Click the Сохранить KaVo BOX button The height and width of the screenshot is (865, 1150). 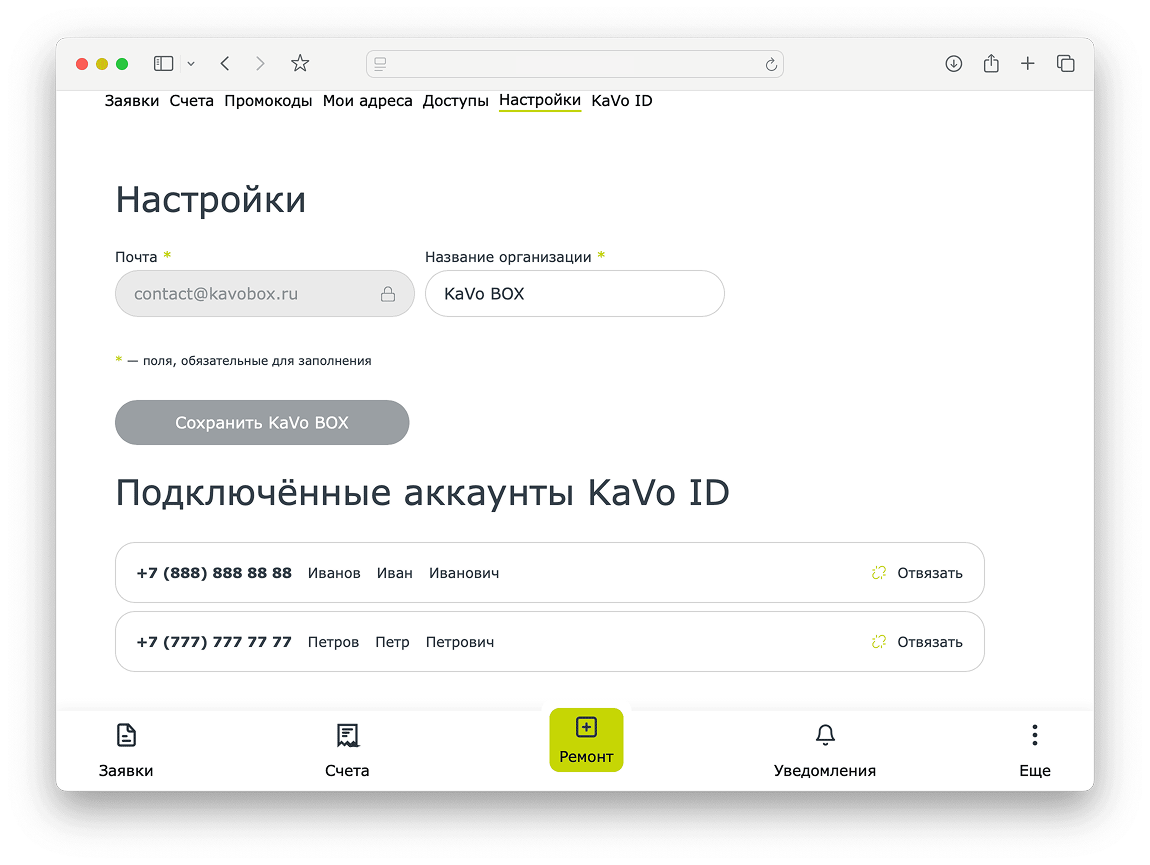(262, 423)
